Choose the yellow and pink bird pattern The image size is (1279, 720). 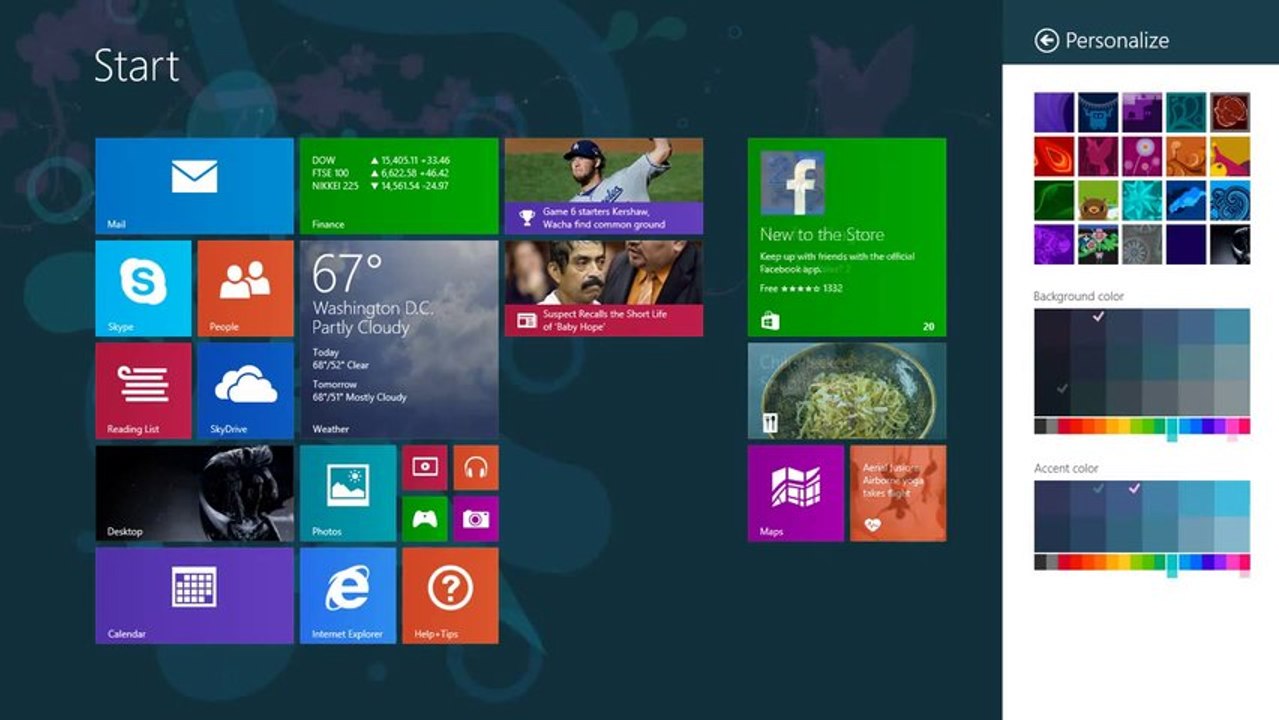pos(1230,156)
